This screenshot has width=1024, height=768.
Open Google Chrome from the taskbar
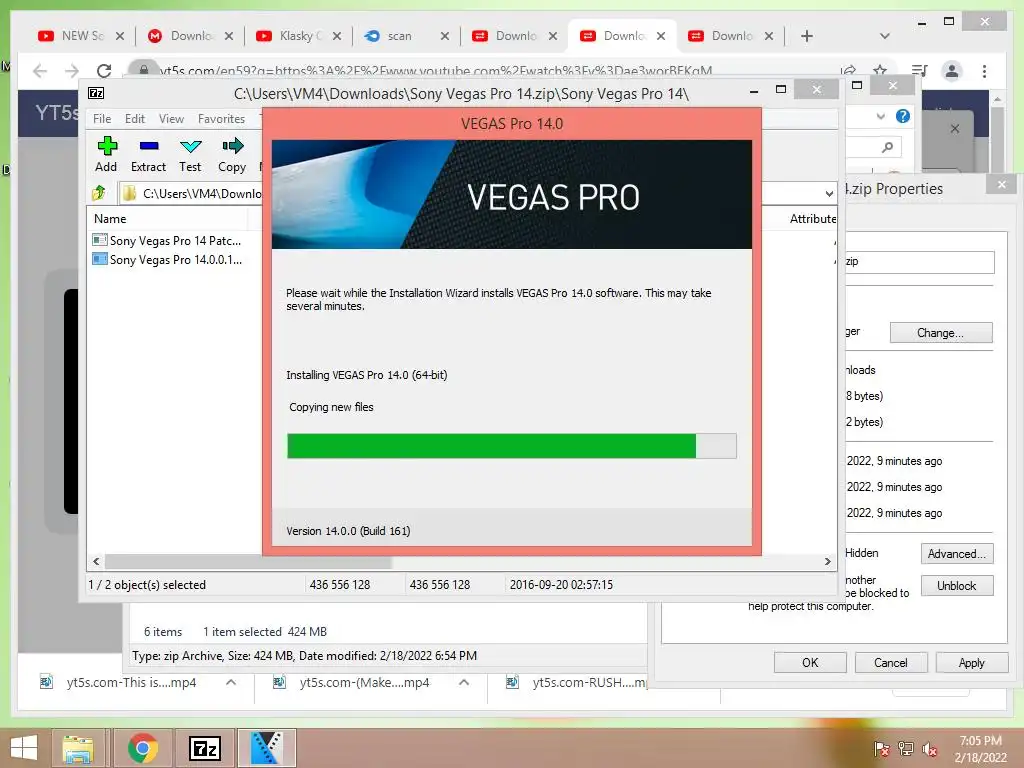click(x=142, y=748)
